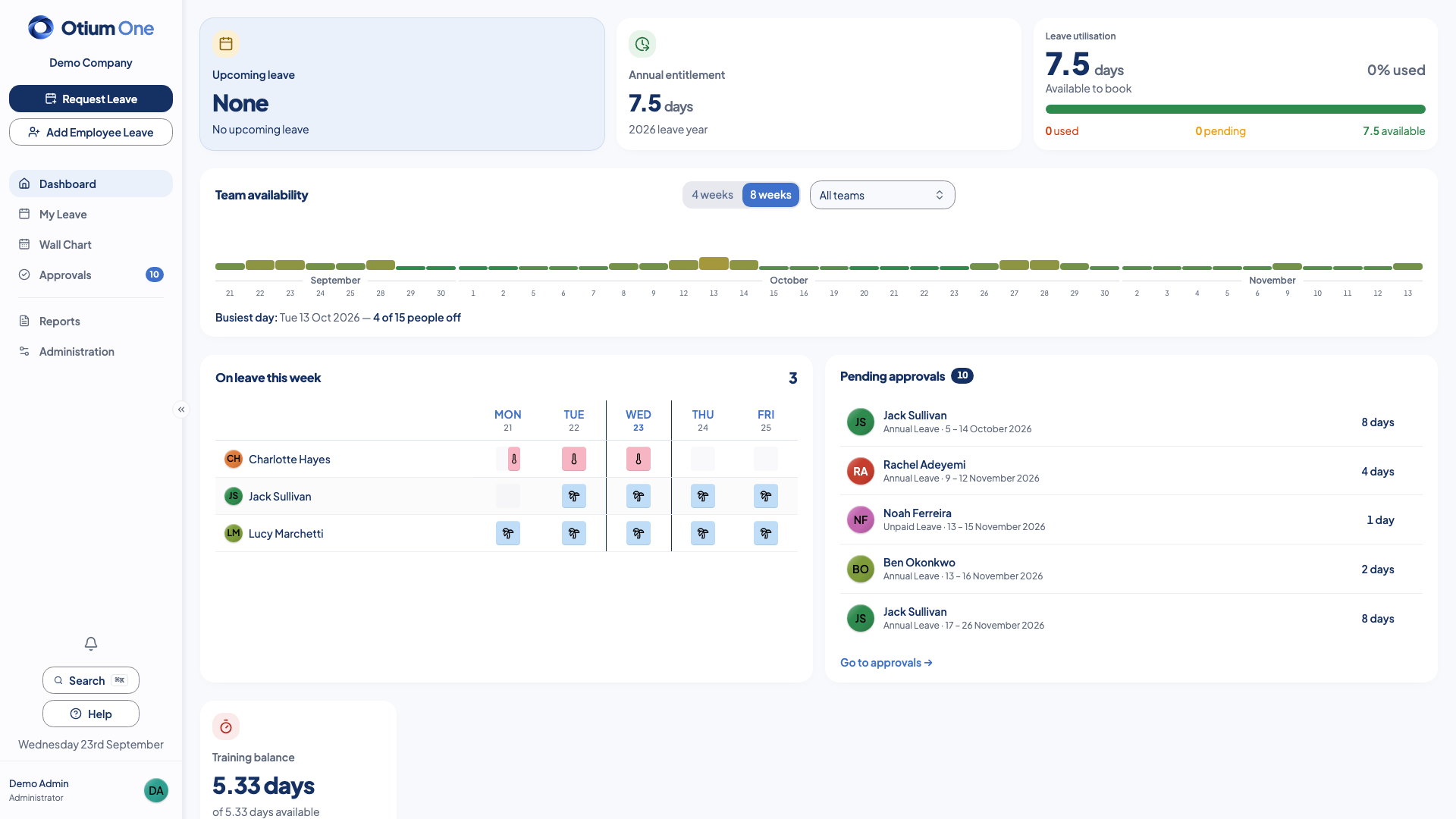Viewport: 1456px width, 819px height.
Task: Click the Otium One logo
Action: click(x=91, y=28)
